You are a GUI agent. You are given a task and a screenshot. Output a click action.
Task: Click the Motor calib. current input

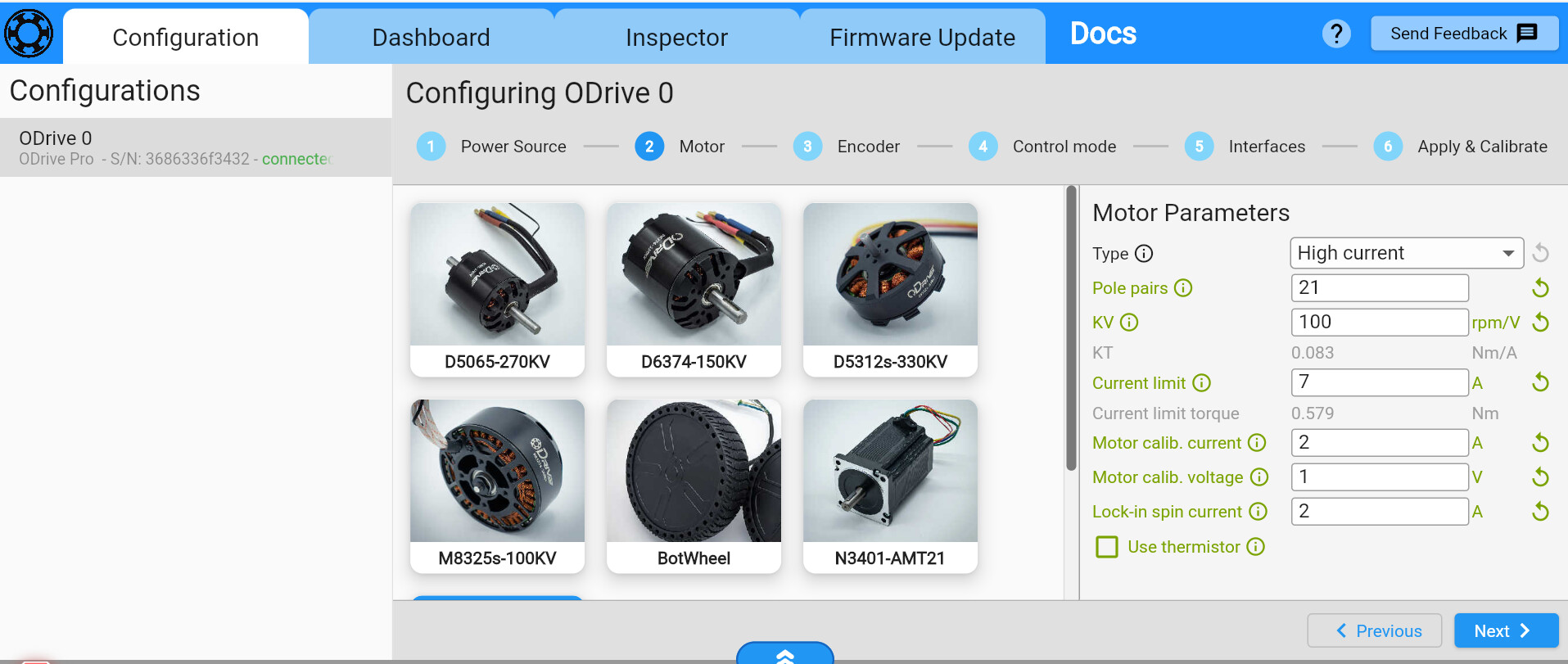click(1380, 443)
